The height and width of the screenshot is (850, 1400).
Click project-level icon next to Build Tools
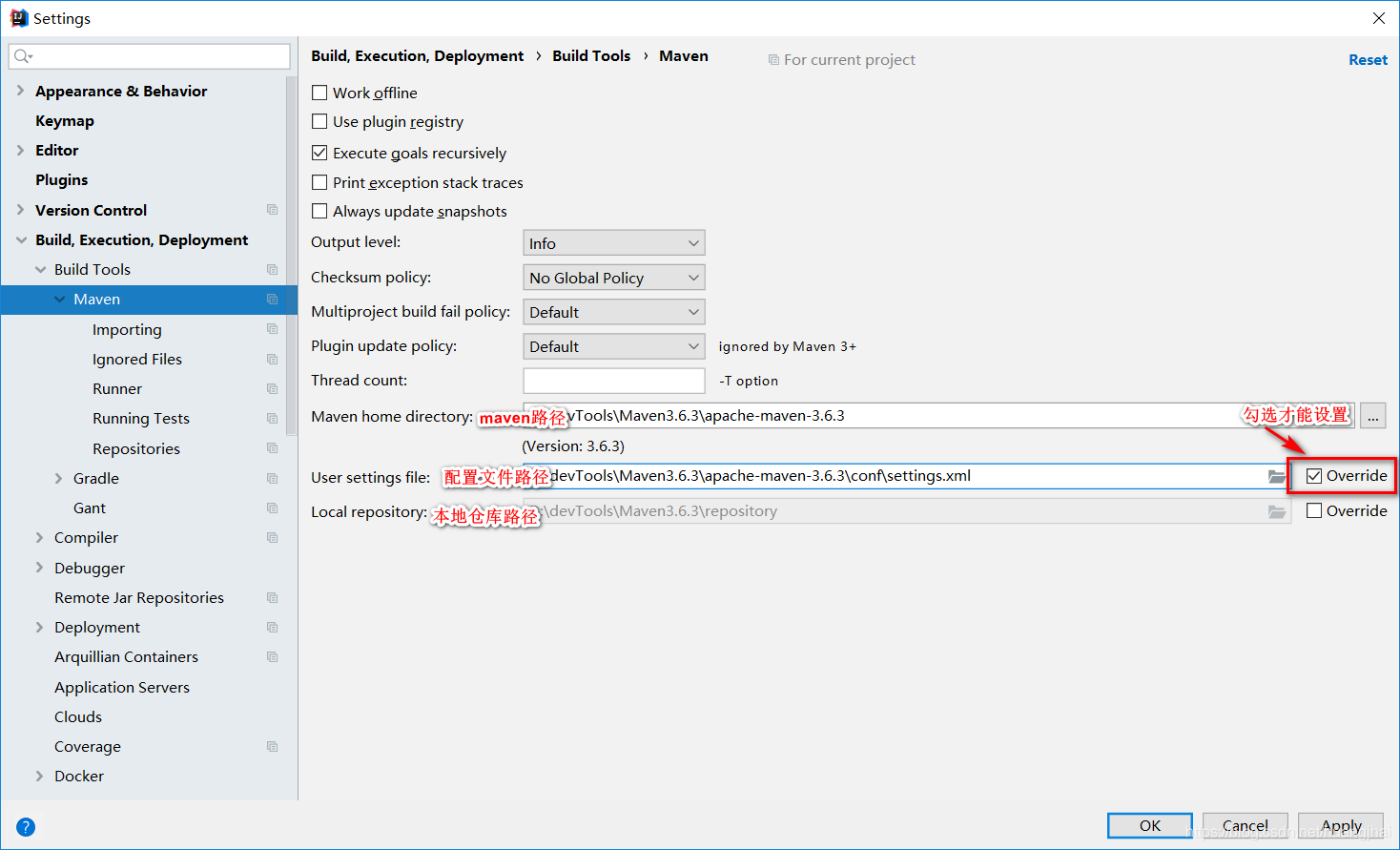tap(273, 269)
